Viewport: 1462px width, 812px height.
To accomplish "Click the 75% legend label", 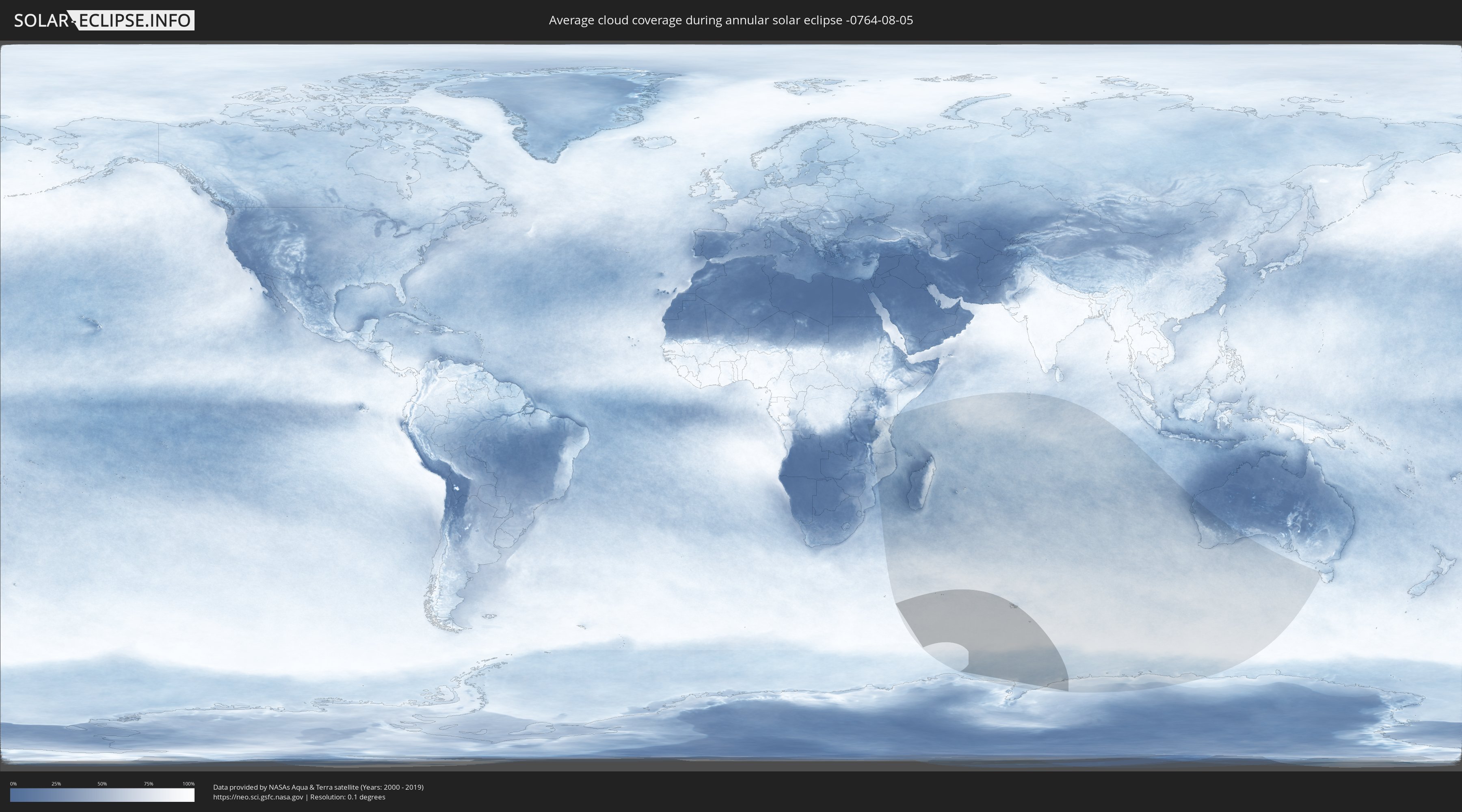I will (148, 784).
